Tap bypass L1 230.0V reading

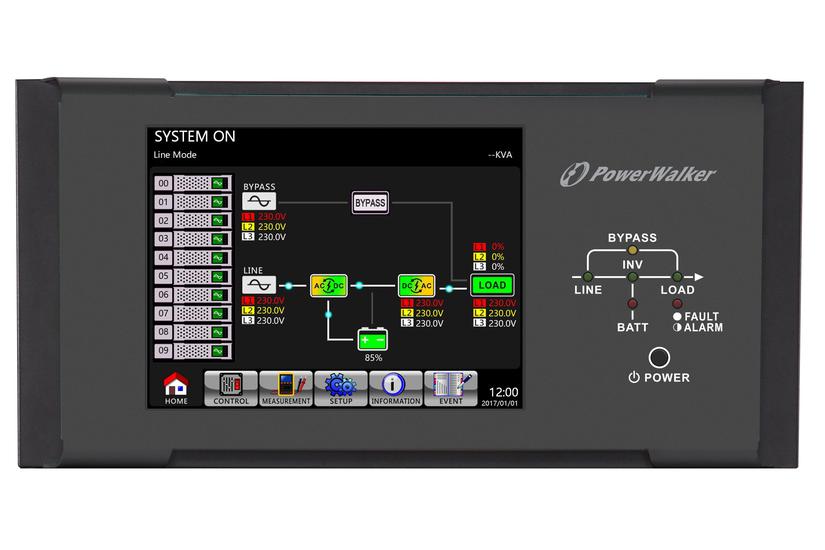pyautogui.click(x=264, y=216)
